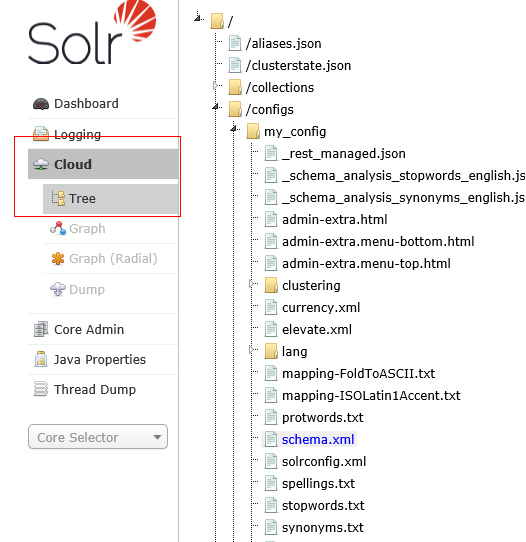
Task: Click the Dashboard gauge icon
Action: (x=41, y=104)
